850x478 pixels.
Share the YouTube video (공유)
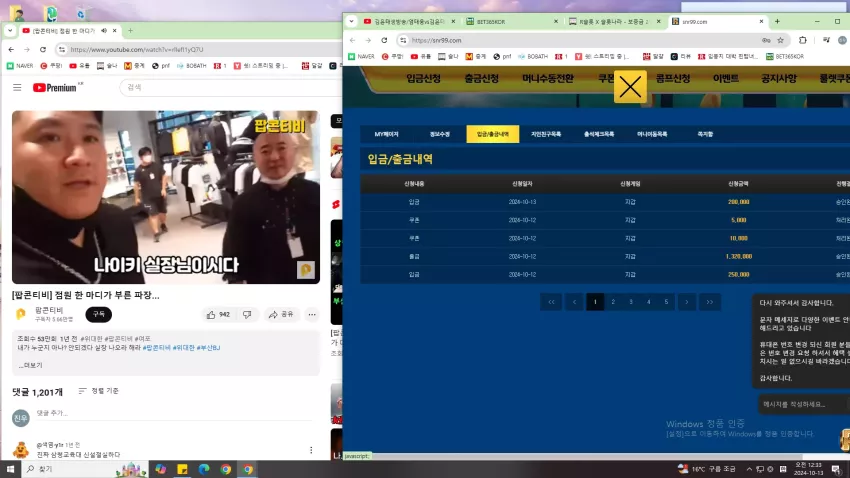[x=281, y=314]
